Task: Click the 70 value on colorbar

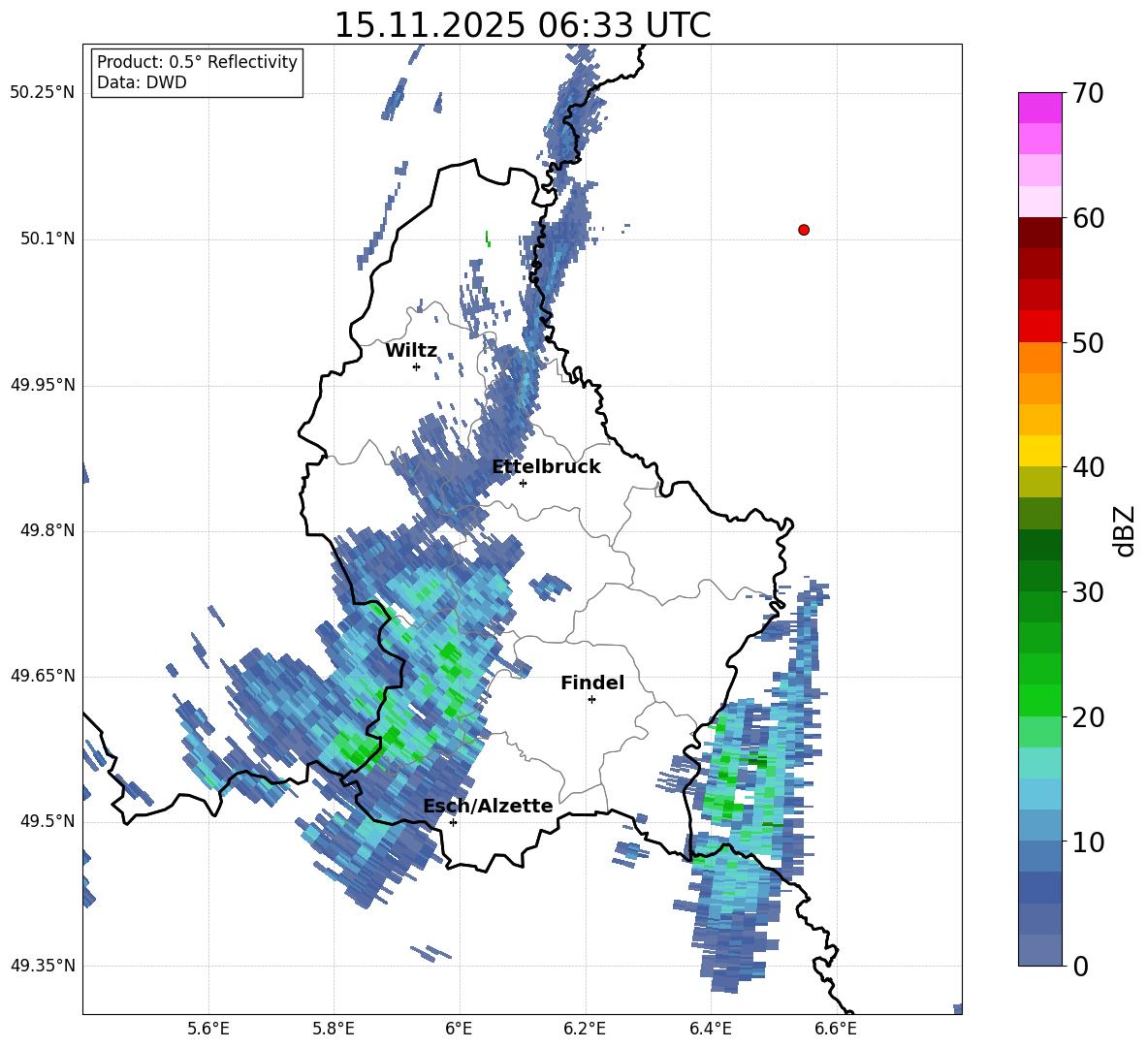Action: 1088,93
